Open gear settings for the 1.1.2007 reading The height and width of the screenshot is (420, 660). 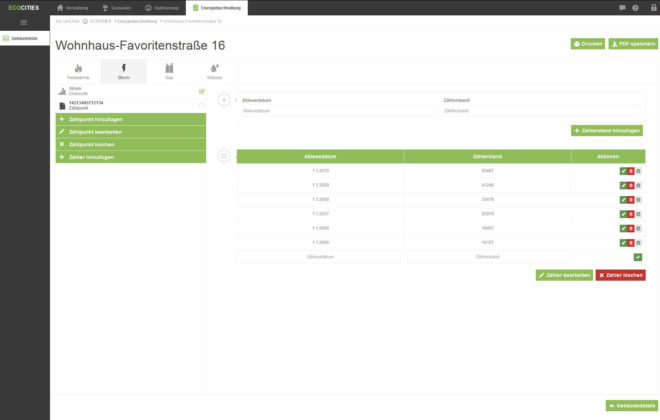[x=638, y=214]
